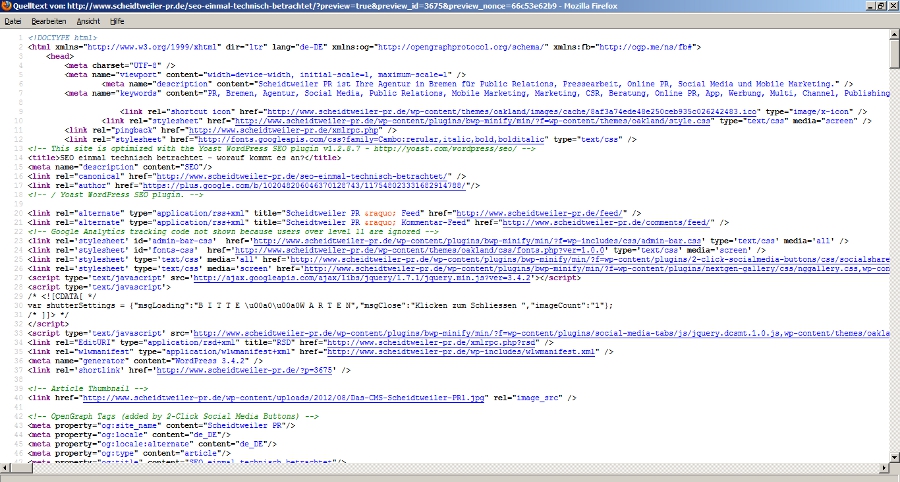Open the wlwmanifest.xml link
Viewport: 900px width, 482px height.
[461, 352]
